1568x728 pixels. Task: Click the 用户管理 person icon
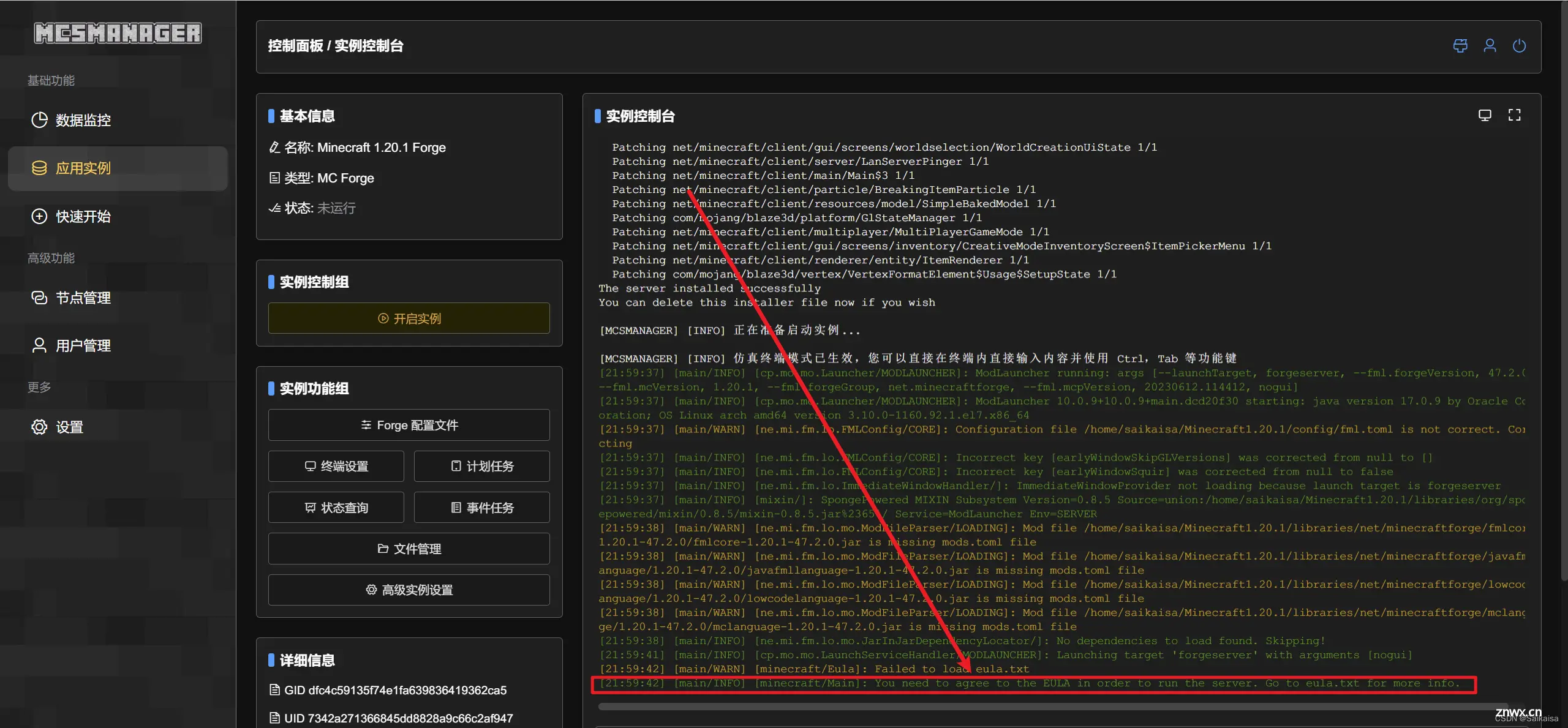point(39,345)
